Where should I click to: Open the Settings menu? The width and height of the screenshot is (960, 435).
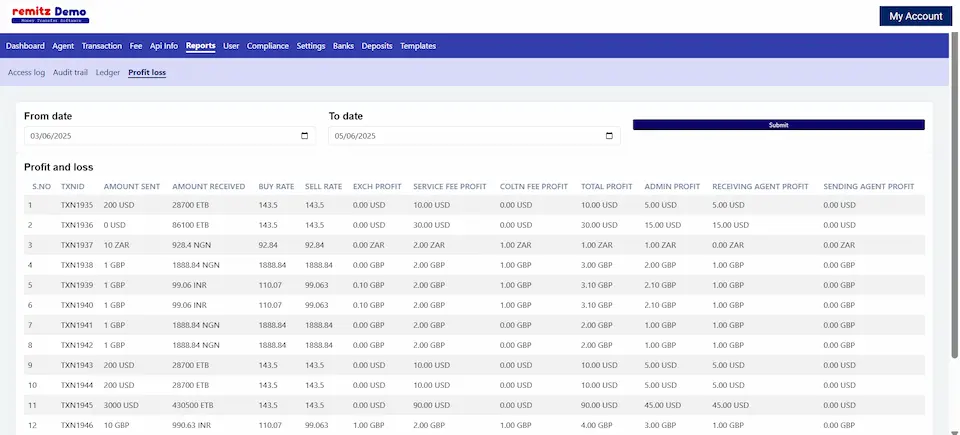(311, 46)
